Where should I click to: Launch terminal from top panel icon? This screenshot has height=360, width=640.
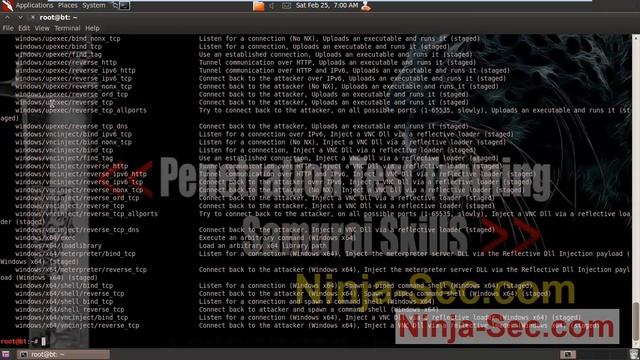pos(124,6)
